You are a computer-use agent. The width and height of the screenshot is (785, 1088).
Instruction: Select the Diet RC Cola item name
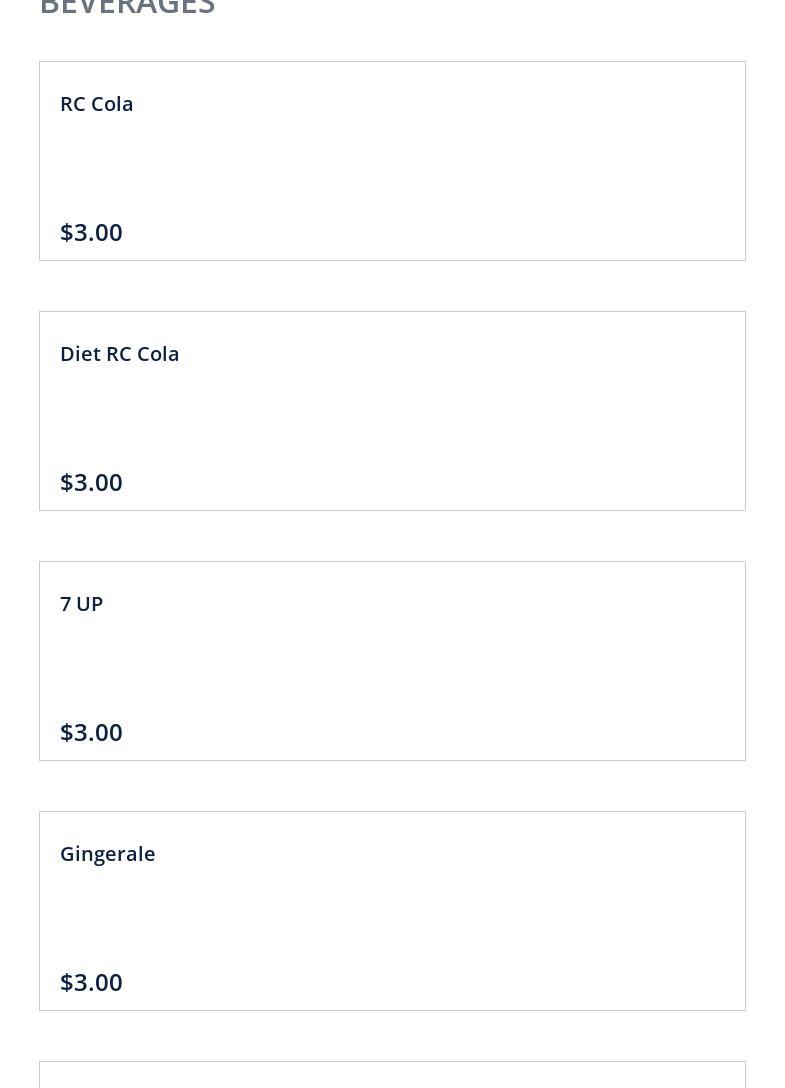(120, 354)
